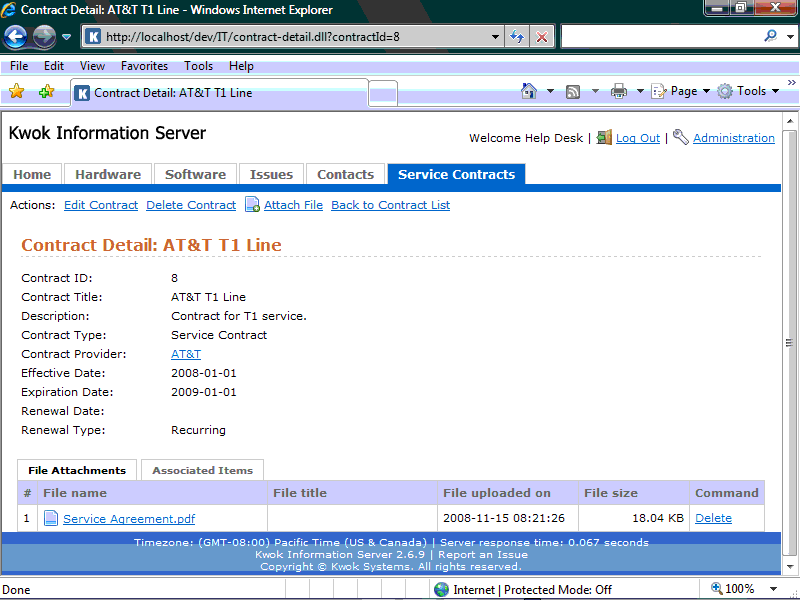Viewport: 800px width, 600px height.
Task: Click the Report an Issue footer link
Action: coord(483,555)
